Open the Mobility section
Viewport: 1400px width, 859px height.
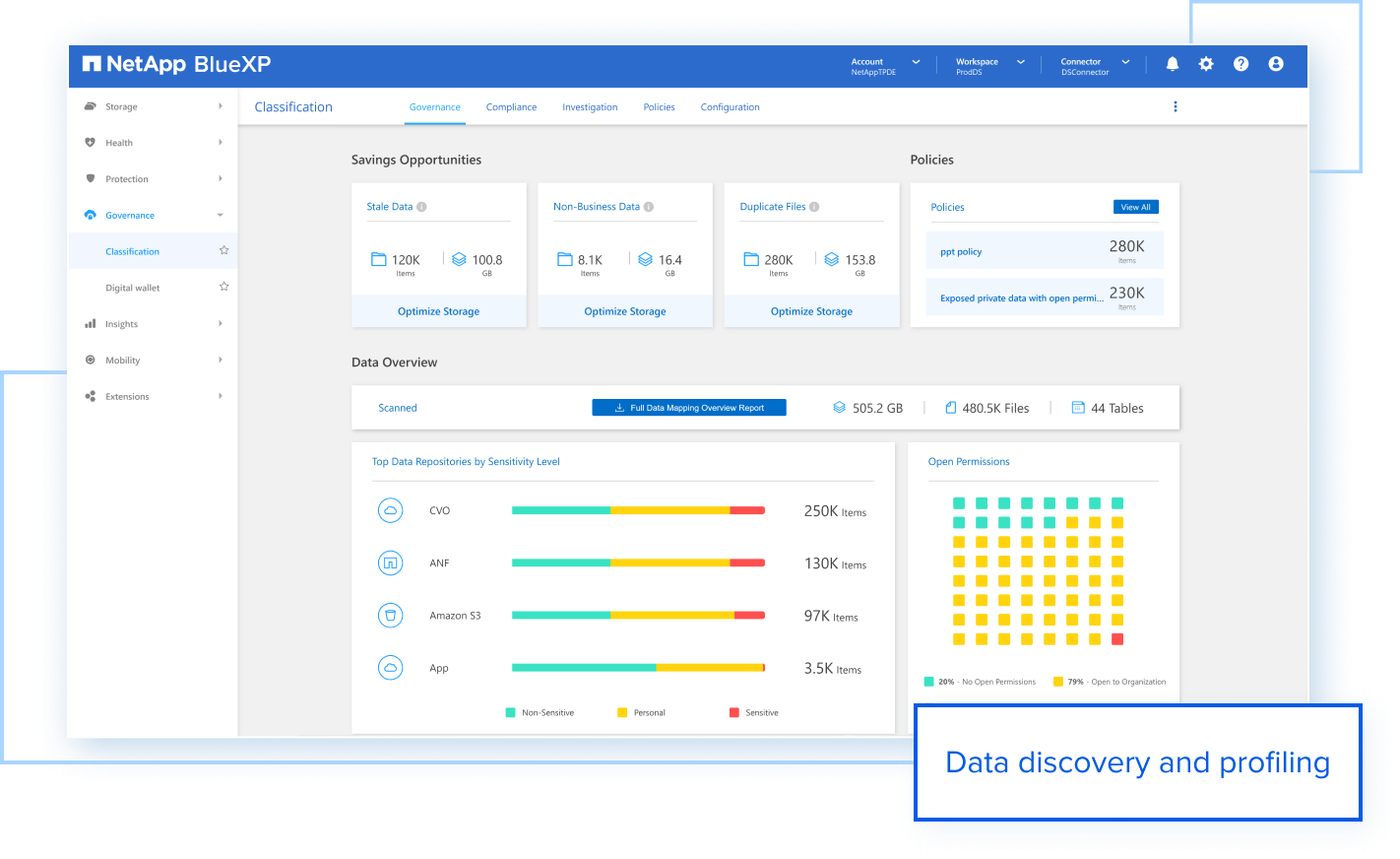coord(91,360)
